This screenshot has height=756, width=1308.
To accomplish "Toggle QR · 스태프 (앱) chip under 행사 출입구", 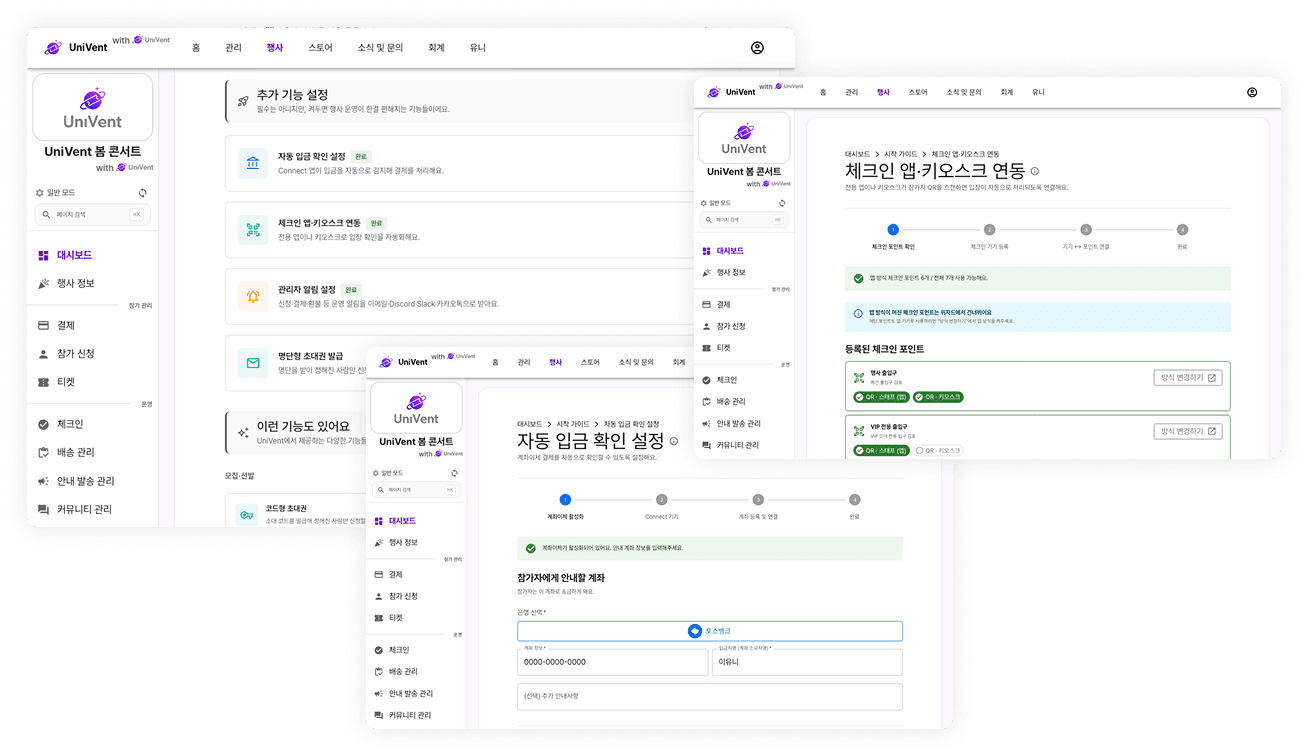I will (x=880, y=397).
